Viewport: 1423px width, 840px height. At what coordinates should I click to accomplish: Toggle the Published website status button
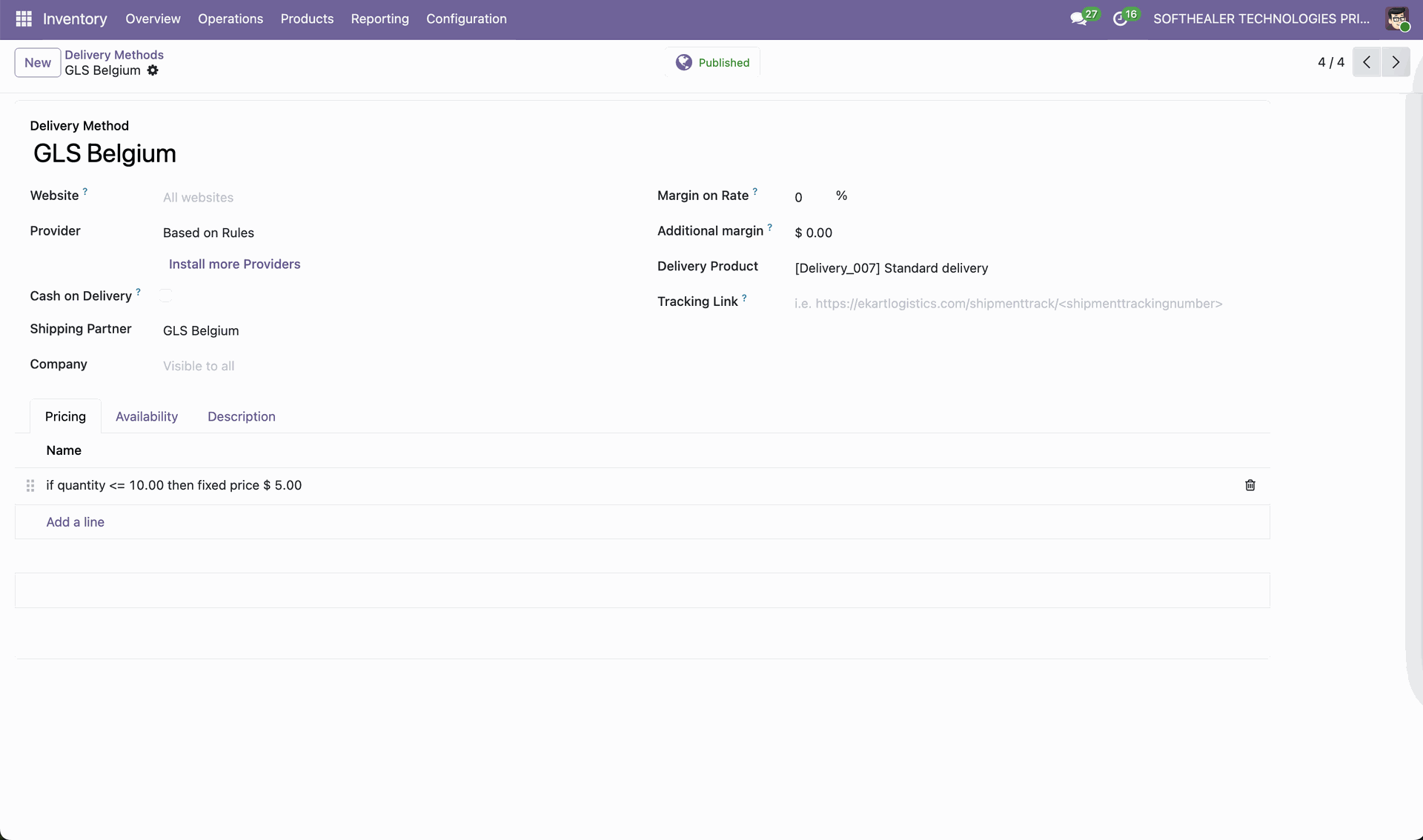[712, 62]
